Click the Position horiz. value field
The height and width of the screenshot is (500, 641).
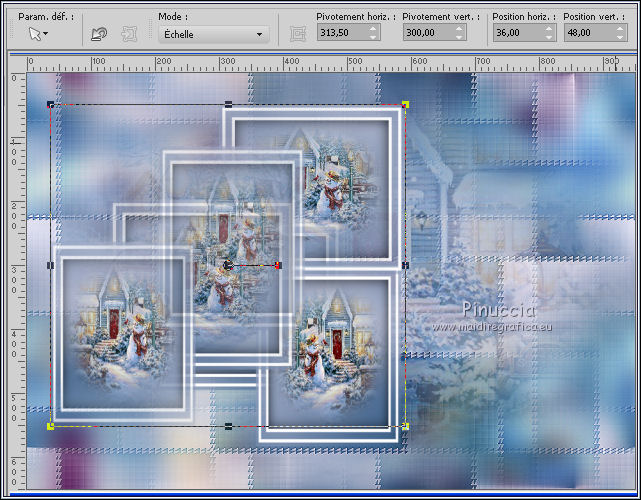(x=518, y=32)
